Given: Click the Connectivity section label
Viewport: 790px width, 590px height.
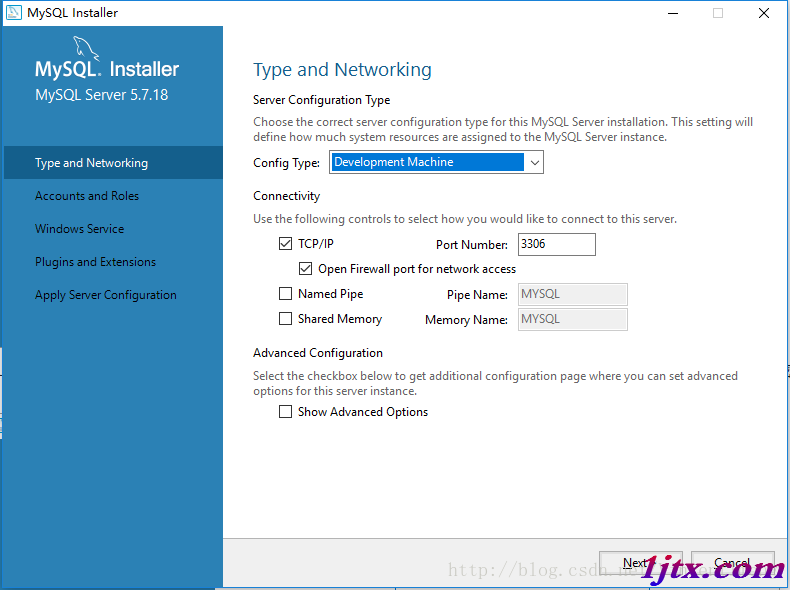Looking at the screenshot, I should click(x=286, y=196).
